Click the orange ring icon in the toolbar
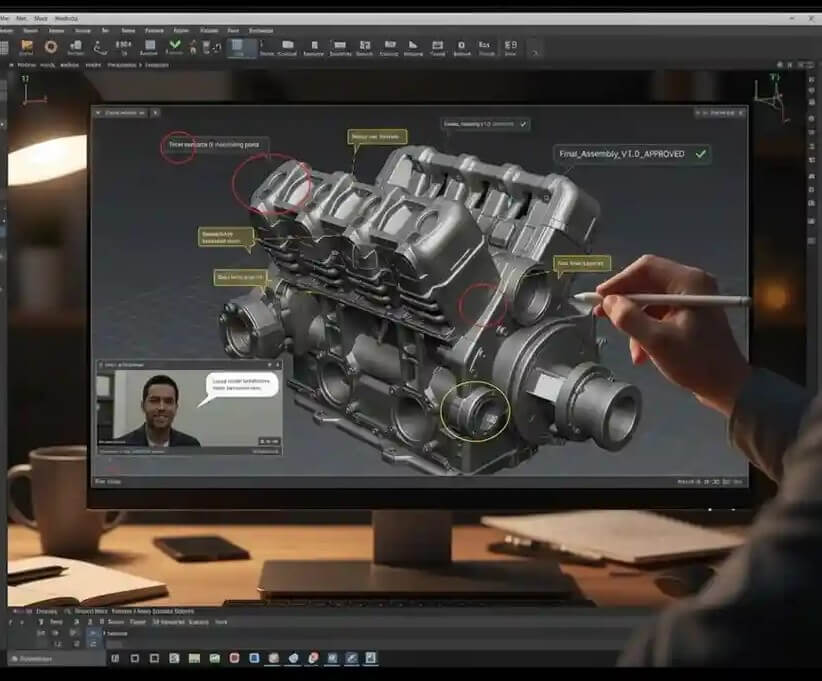The width and height of the screenshot is (822, 681). coord(50,46)
